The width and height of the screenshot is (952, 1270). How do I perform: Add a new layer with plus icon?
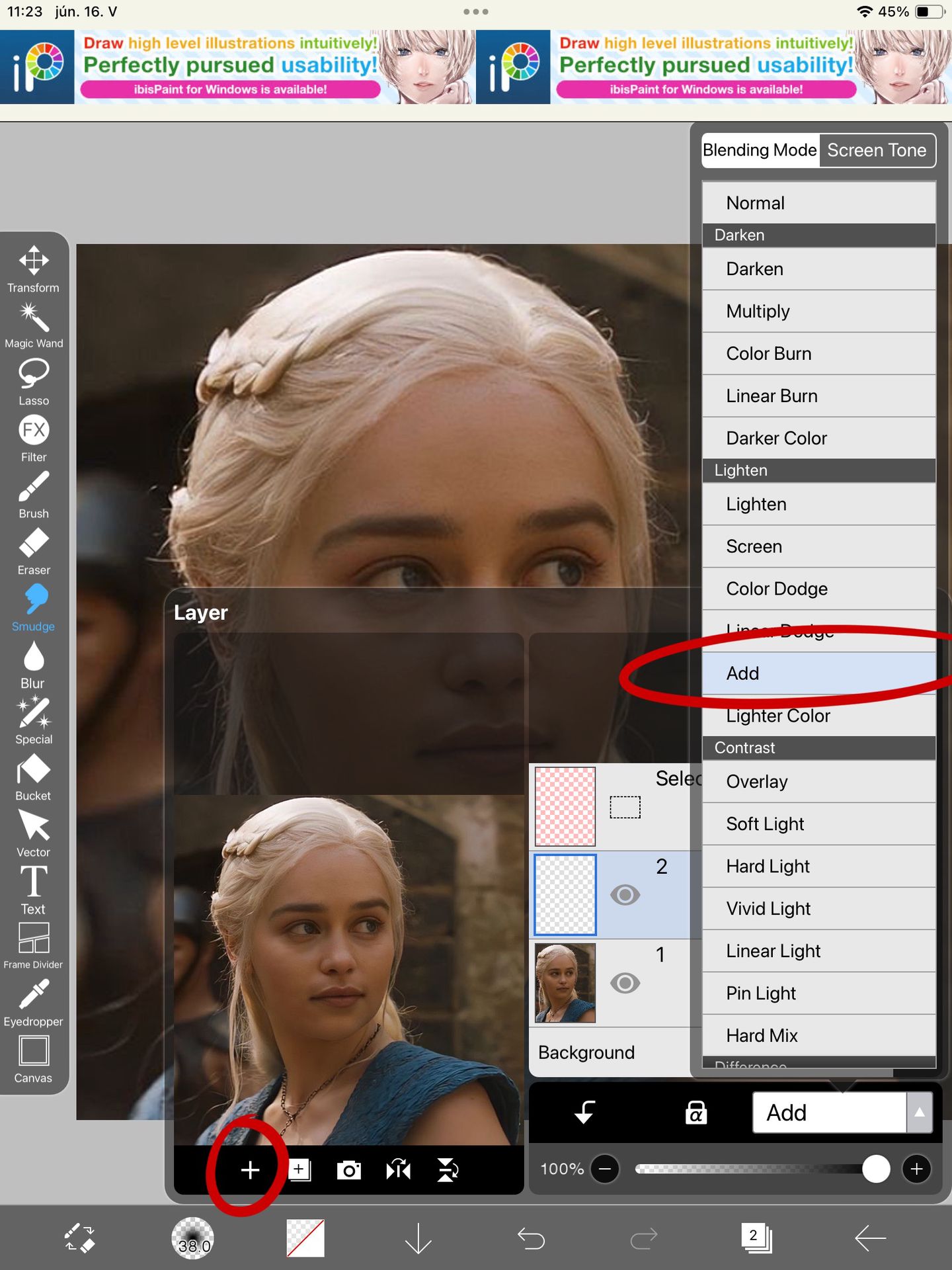tap(250, 1169)
